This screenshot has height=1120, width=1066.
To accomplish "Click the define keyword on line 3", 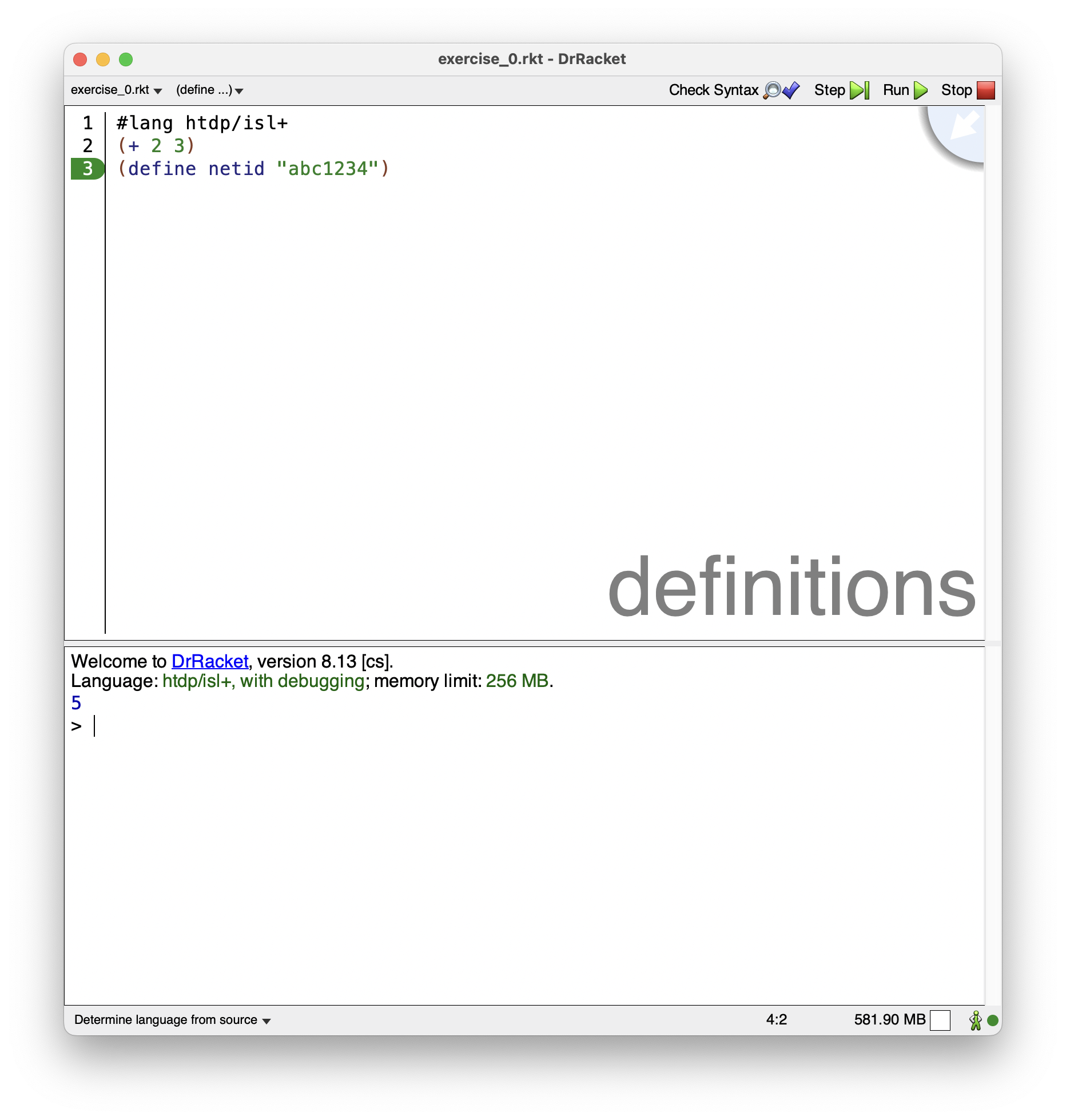I will click(162, 169).
